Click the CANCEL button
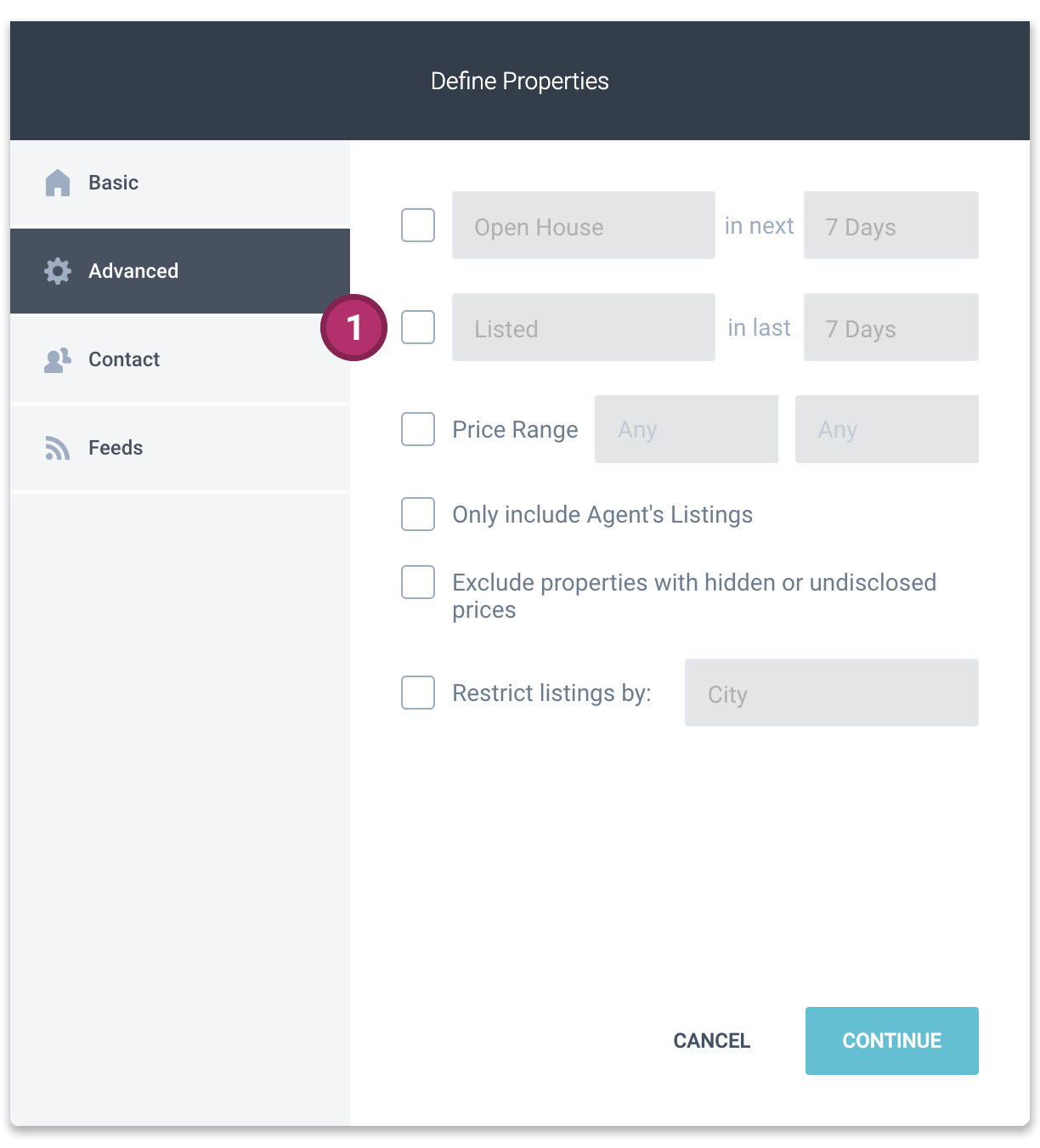The height and width of the screenshot is (1148, 1040). (712, 1041)
